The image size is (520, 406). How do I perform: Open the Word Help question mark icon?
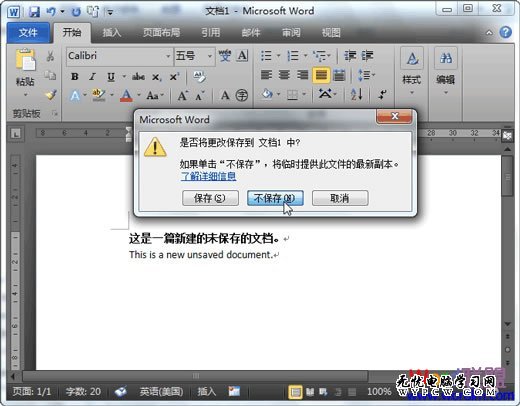(506, 32)
